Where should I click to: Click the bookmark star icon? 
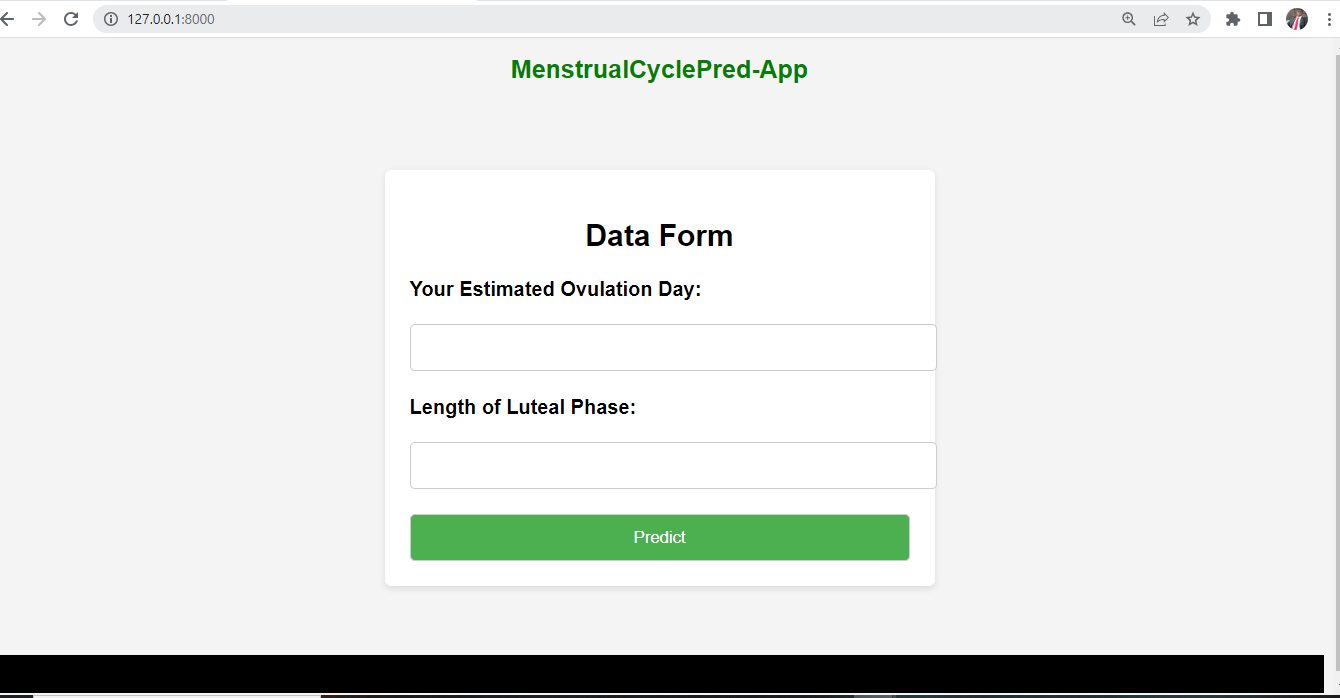click(1192, 18)
